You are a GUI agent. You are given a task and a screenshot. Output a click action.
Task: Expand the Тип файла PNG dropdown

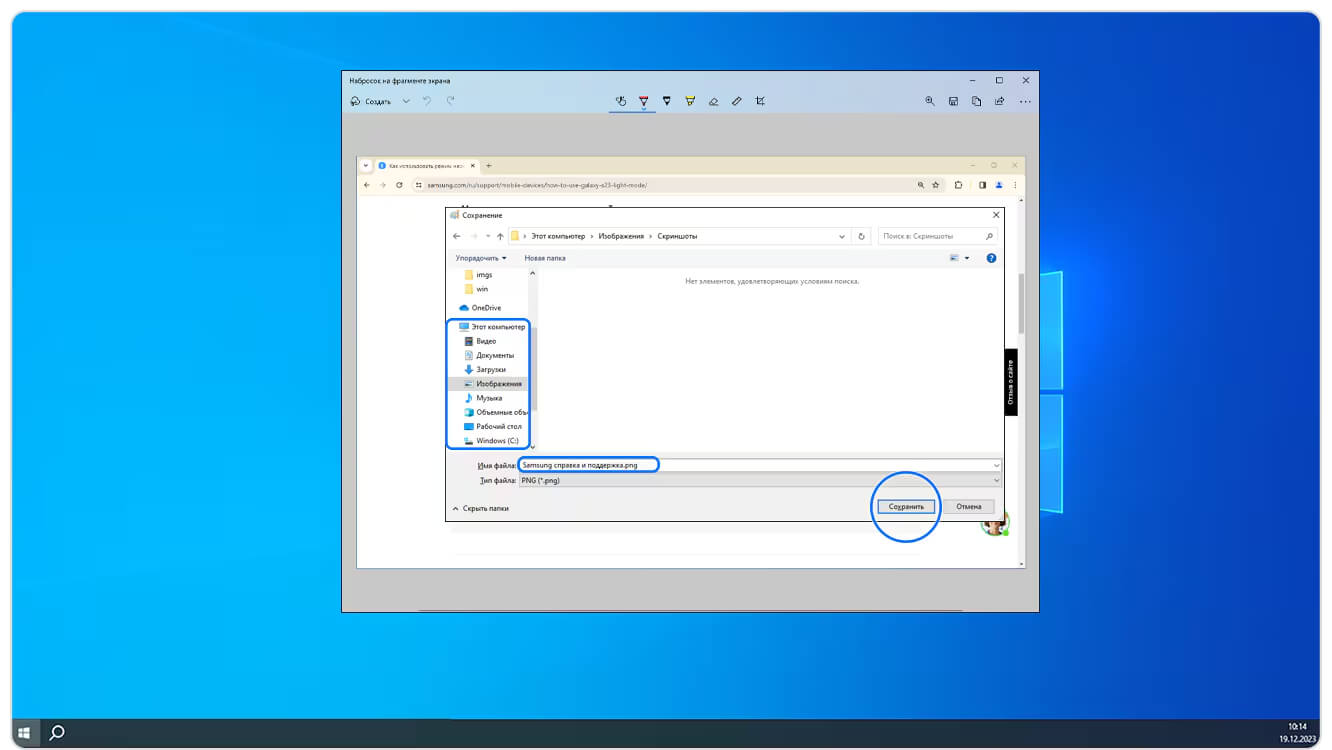(760, 481)
